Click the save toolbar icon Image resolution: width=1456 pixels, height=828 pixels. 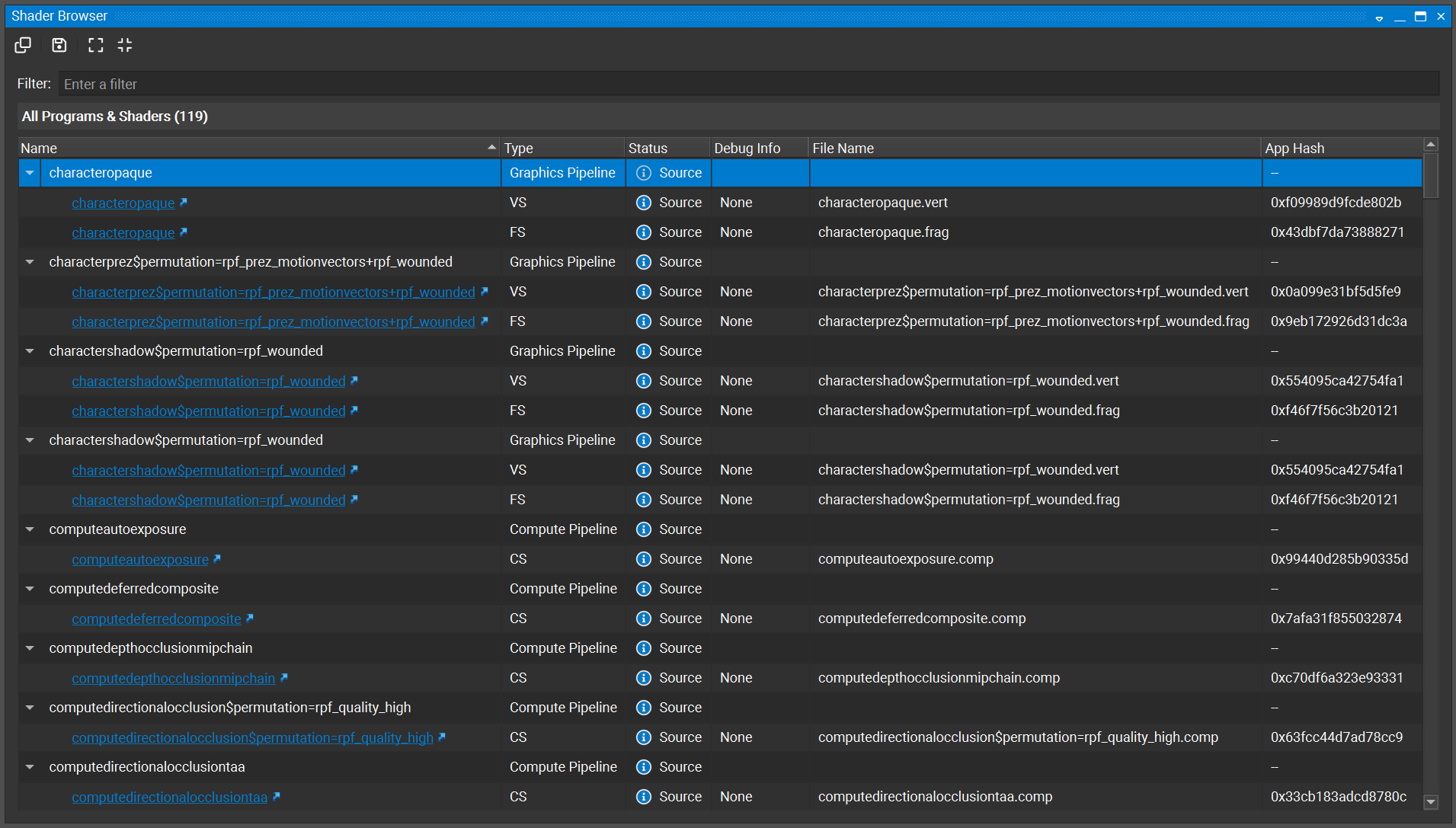(59, 45)
